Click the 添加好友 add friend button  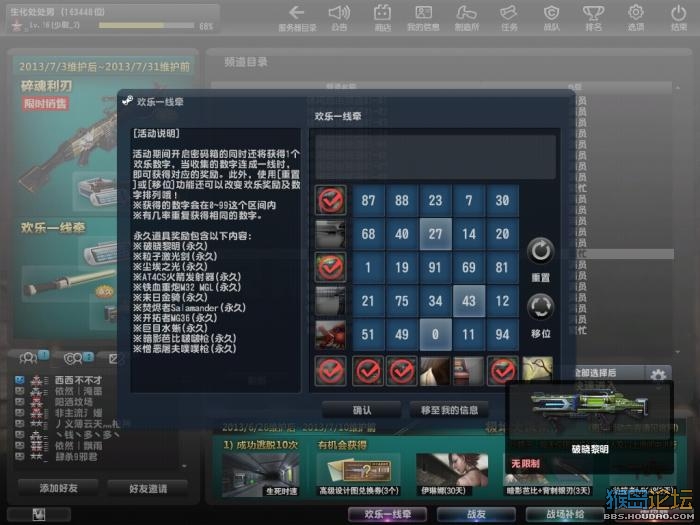pyautogui.click(x=58, y=488)
